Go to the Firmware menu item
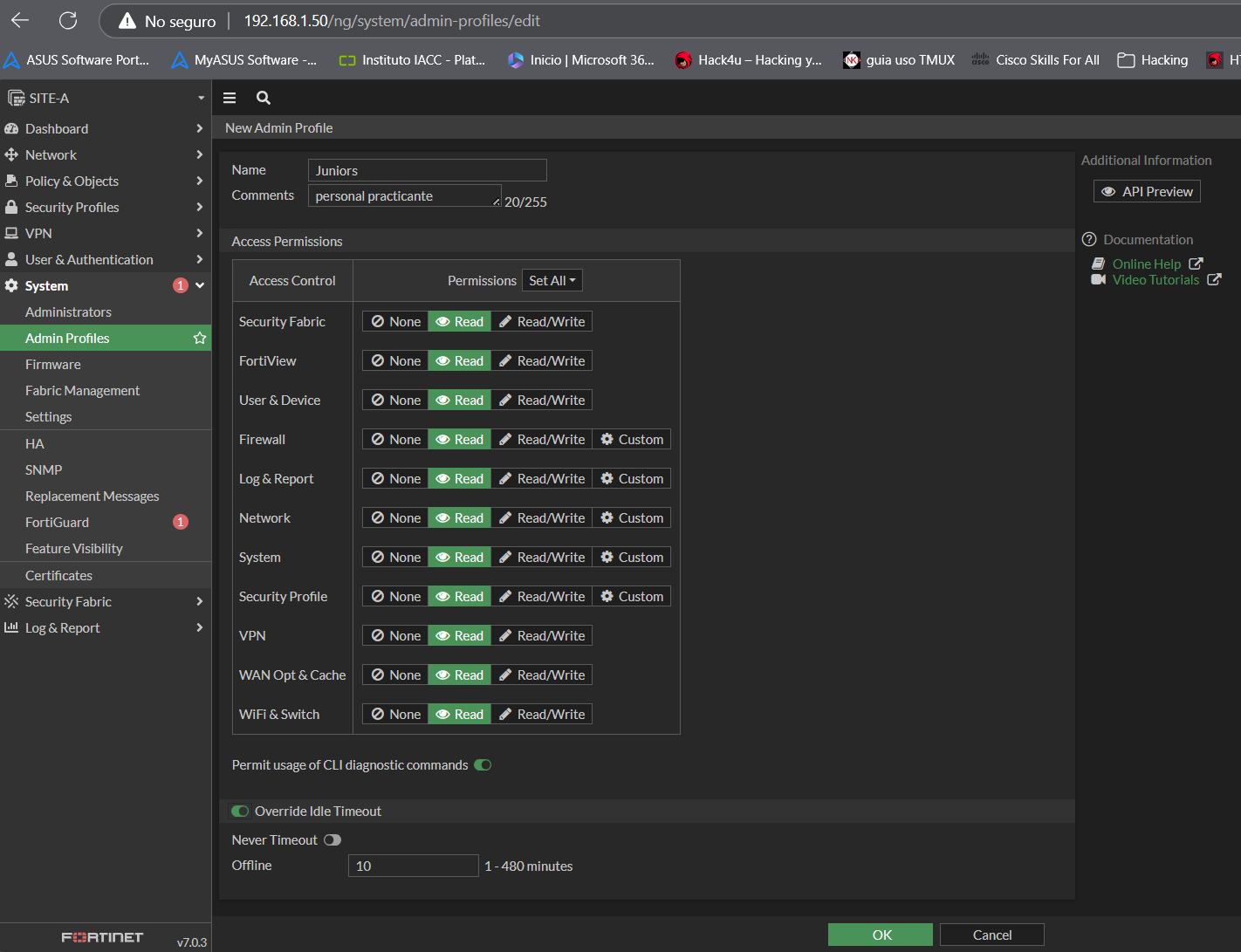1241x952 pixels. (x=53, y=364)
